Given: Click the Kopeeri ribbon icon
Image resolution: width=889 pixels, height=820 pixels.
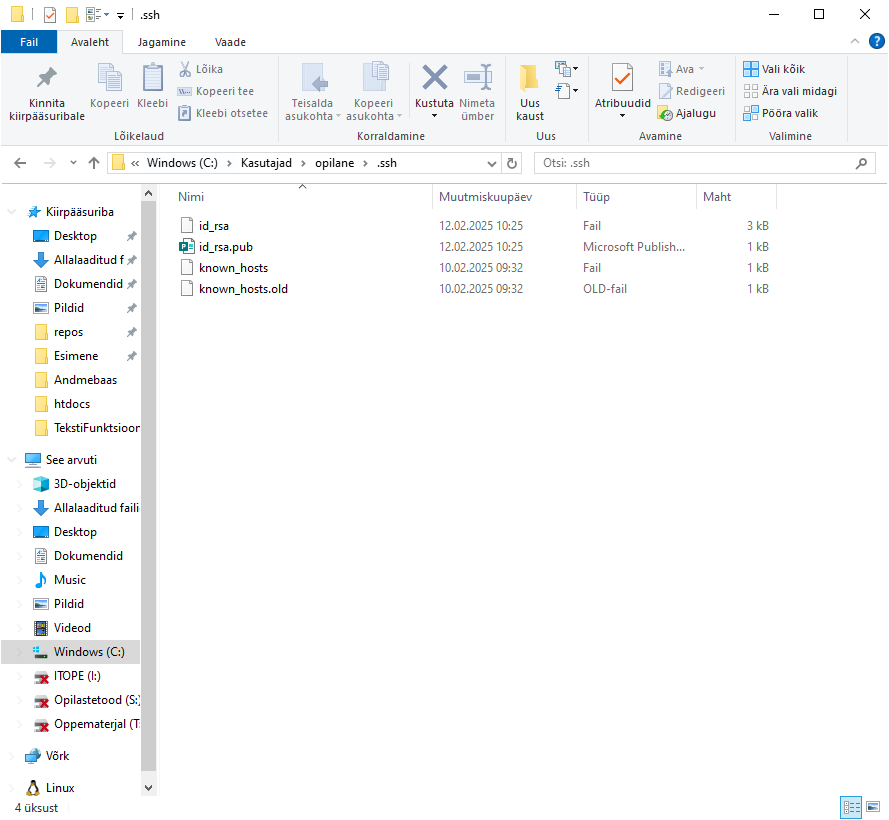Looking at the screenshot, I should pos(109,78).
